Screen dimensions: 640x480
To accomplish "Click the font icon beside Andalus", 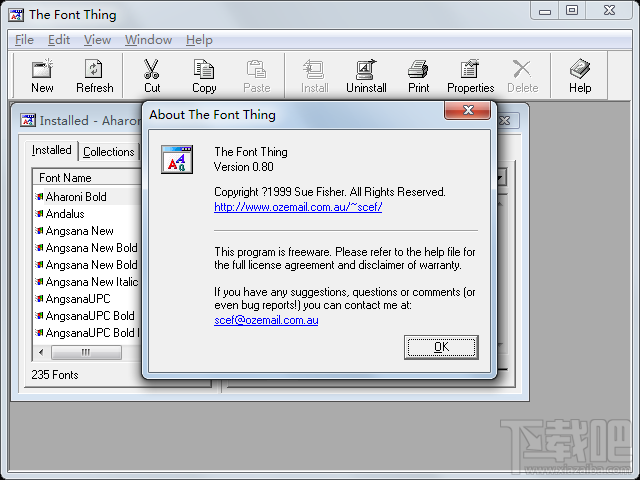I will coord(39,213).
